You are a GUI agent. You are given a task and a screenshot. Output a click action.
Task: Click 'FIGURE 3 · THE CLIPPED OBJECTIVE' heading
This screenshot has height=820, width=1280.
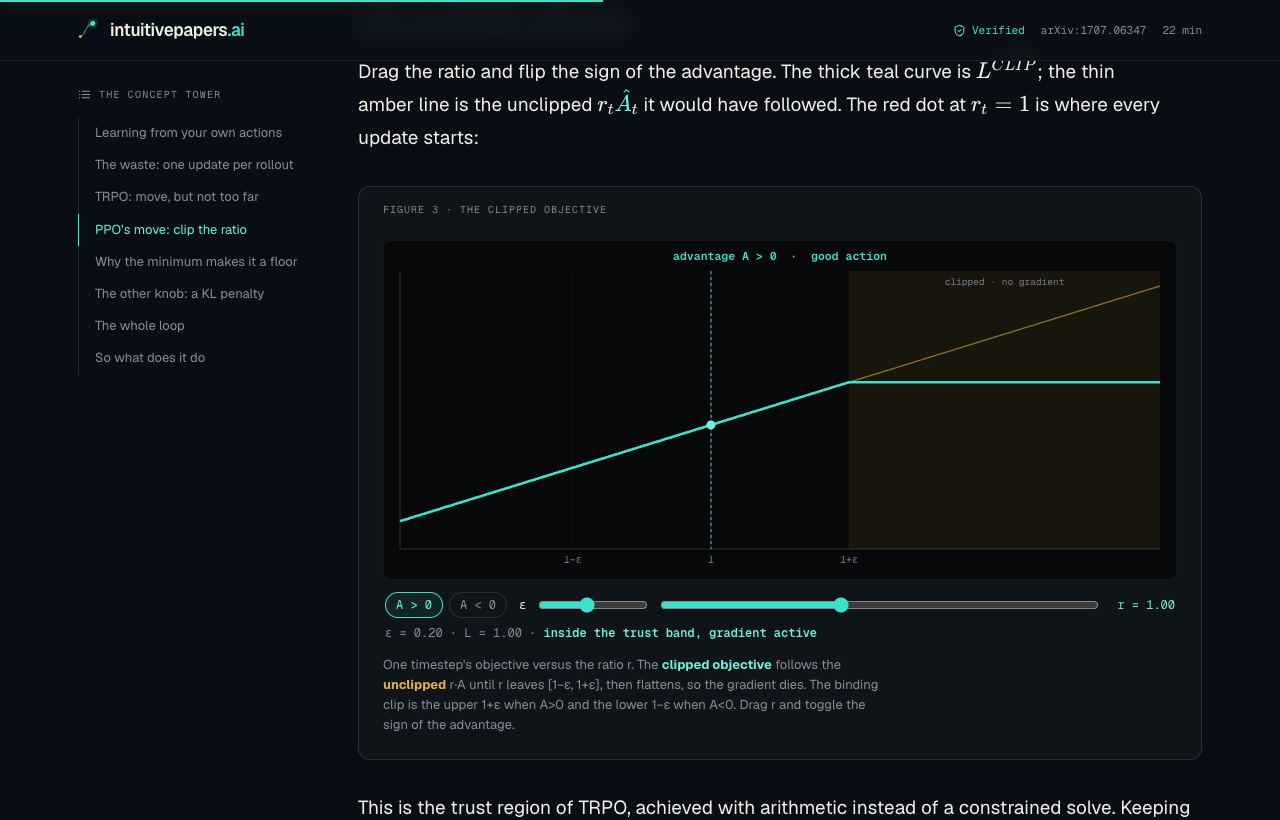click(x=495, y=210)
